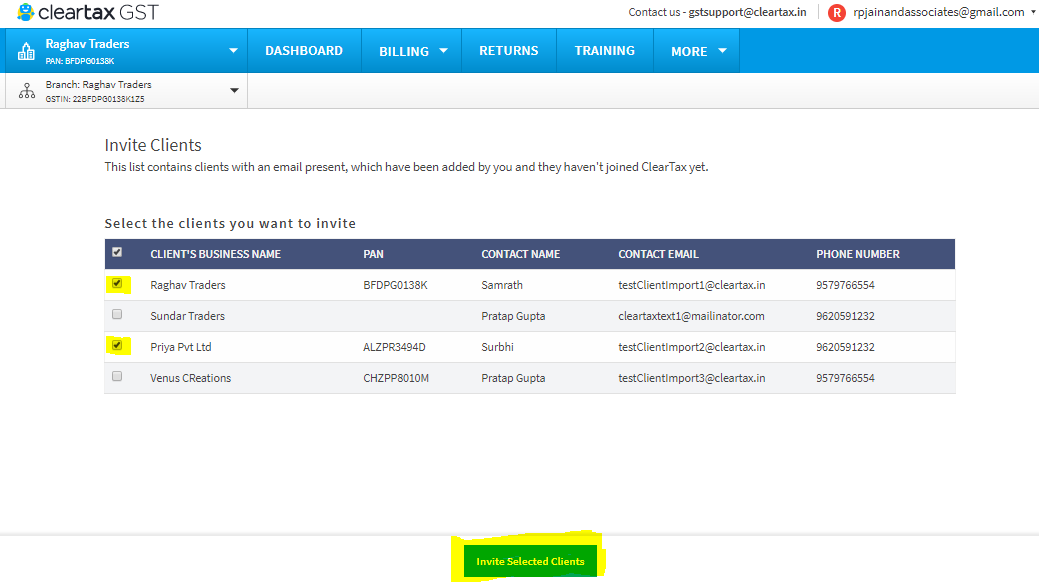Open the TRAINING tab

pos(604,50)
